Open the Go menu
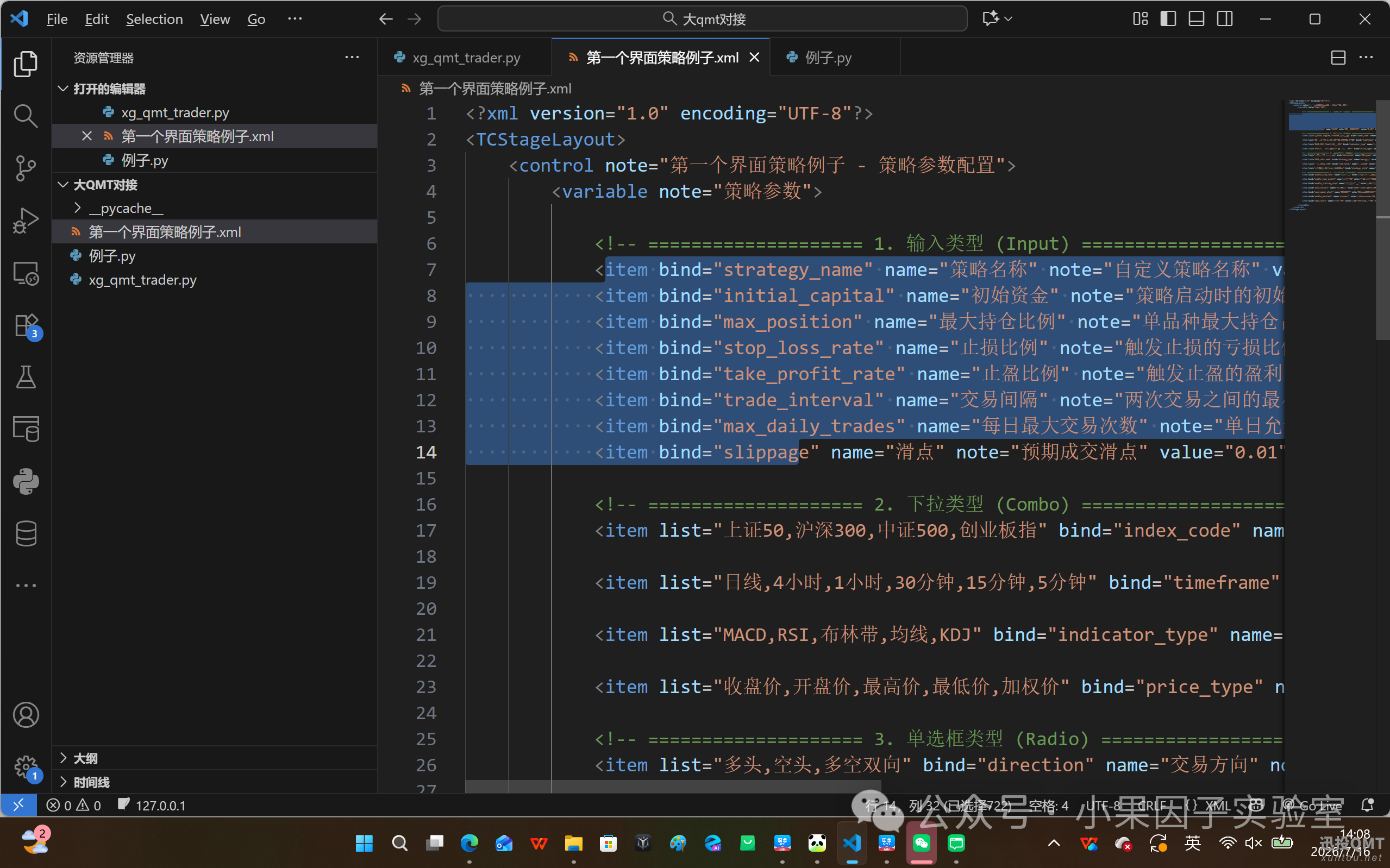 [x=256, y=19]
